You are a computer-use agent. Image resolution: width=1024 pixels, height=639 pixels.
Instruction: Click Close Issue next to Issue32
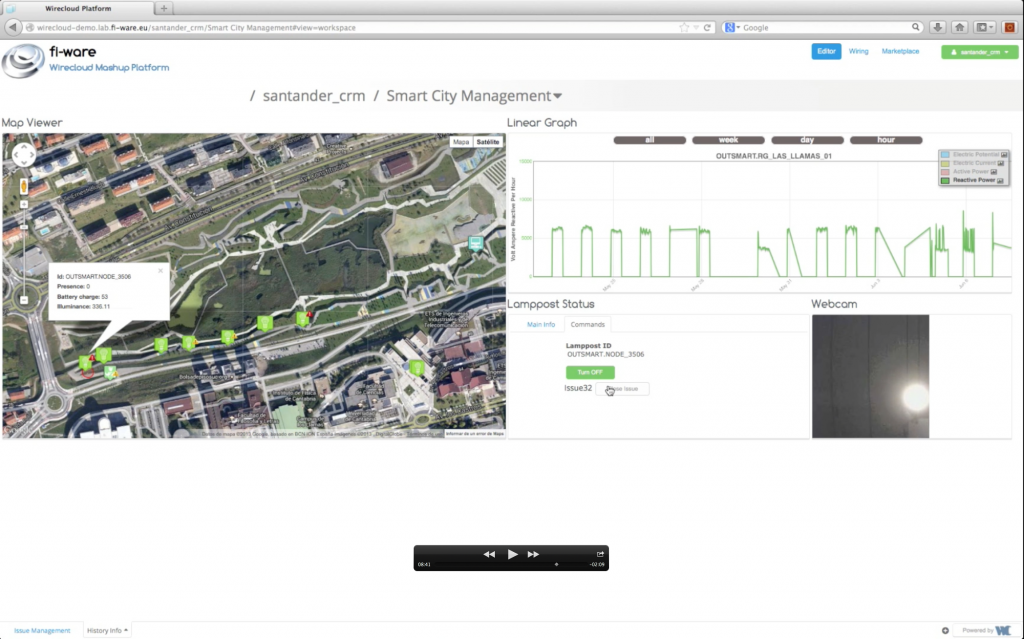(x=622, y=388)
